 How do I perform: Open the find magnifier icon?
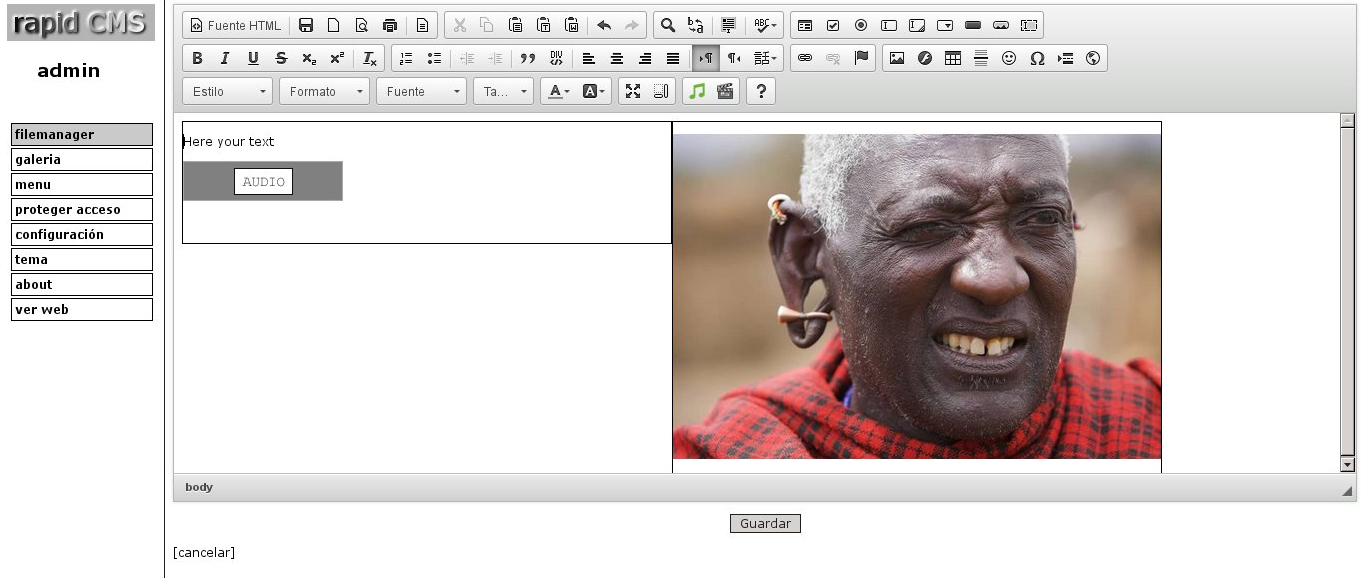(x=667, y=25)
